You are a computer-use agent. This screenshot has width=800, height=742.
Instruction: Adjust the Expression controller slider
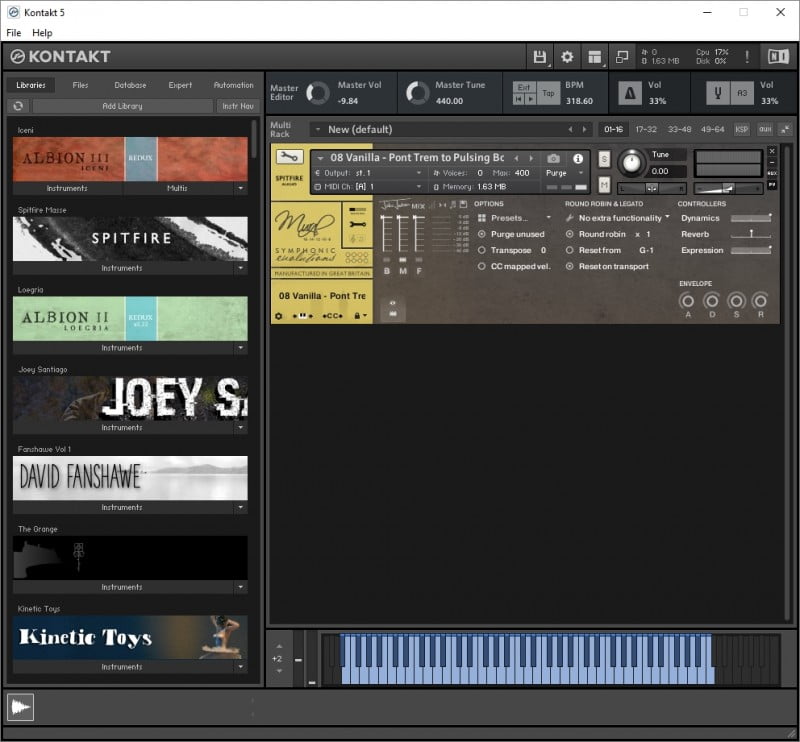point(751,251)
